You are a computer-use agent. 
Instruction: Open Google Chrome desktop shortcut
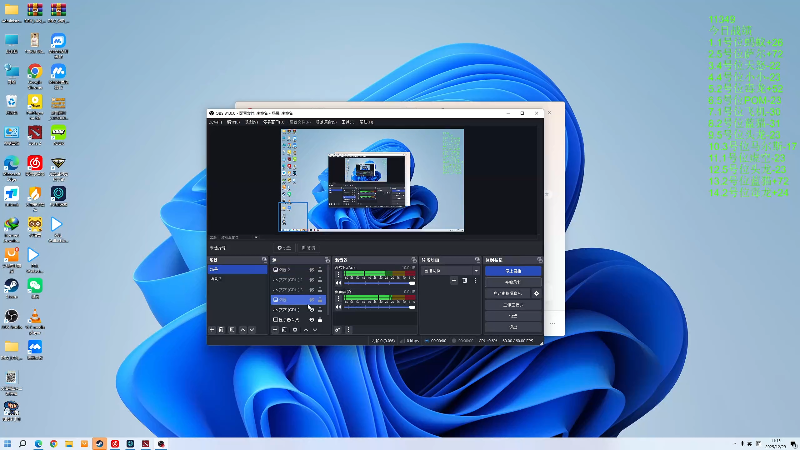[x=35, y=76]
